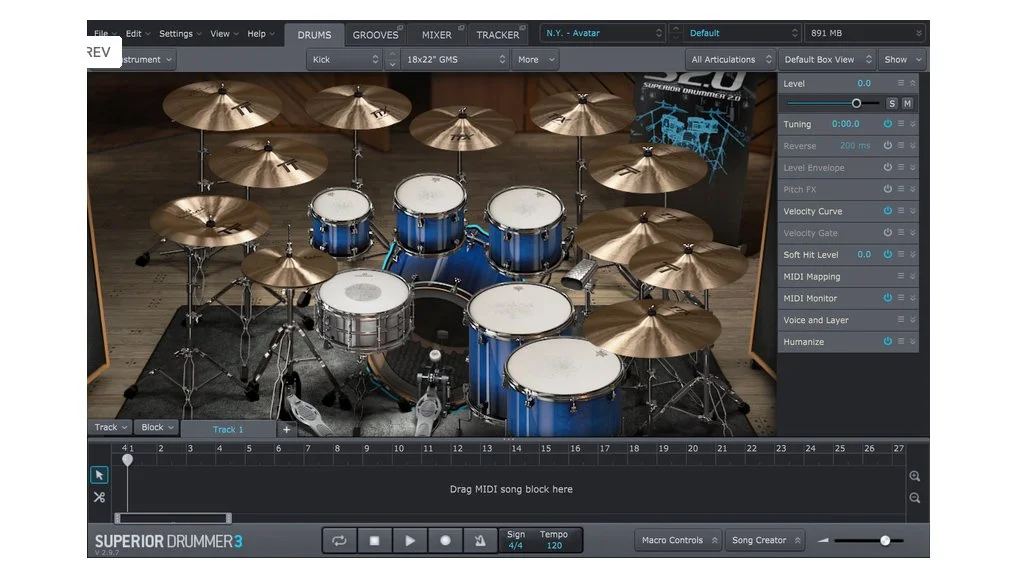The width and height of the screenshot is (1017, 572).
Task: Open the All Articulations dropdown
Action: click(731, 60)
